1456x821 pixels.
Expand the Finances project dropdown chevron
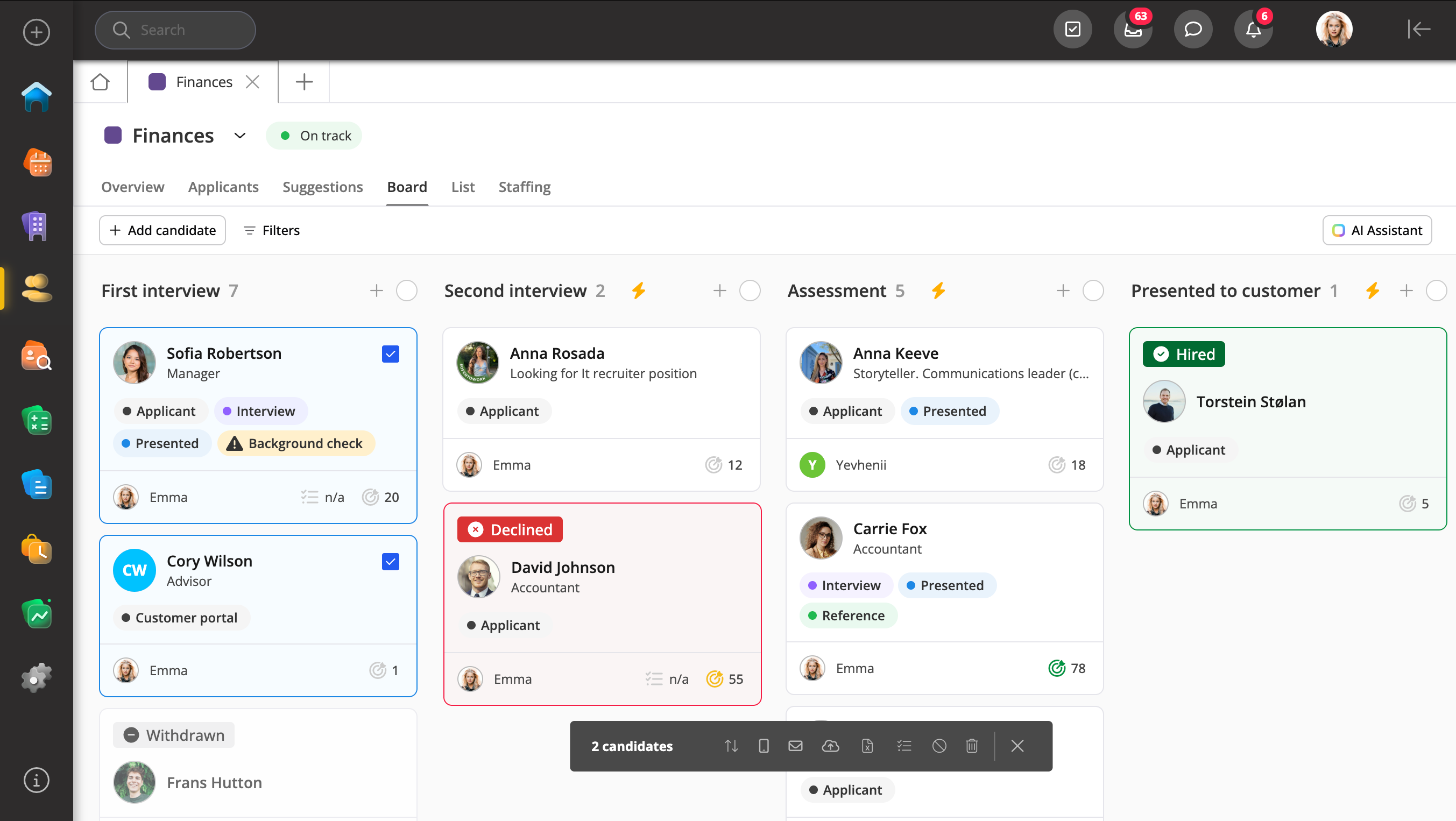click(239, 136)
